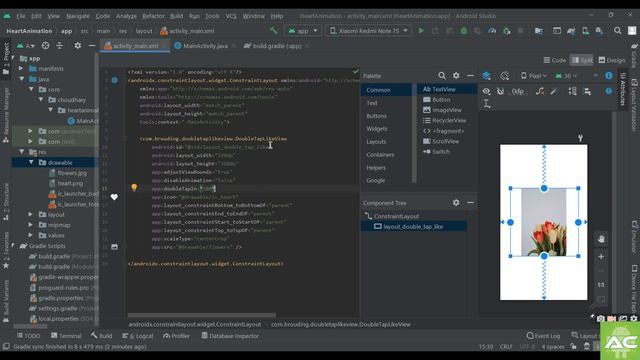Viewport: 640px width, 360px height.
Task: Toggle View Options eye icon
Action: pyautogui.click(x=486, y=91)
